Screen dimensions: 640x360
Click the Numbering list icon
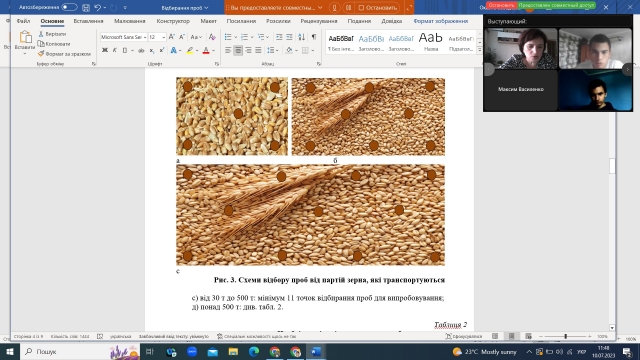tap(244, 37)
